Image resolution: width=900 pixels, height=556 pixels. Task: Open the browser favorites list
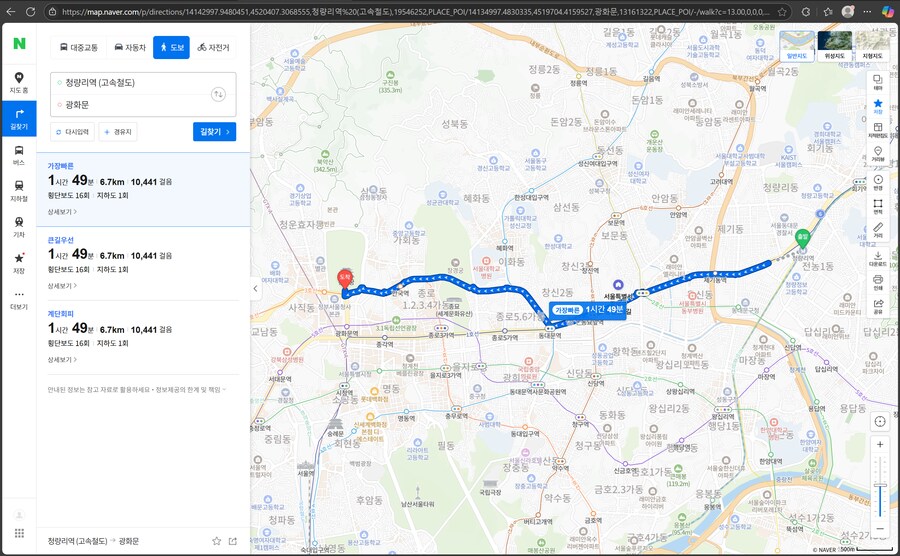(827, 11)
